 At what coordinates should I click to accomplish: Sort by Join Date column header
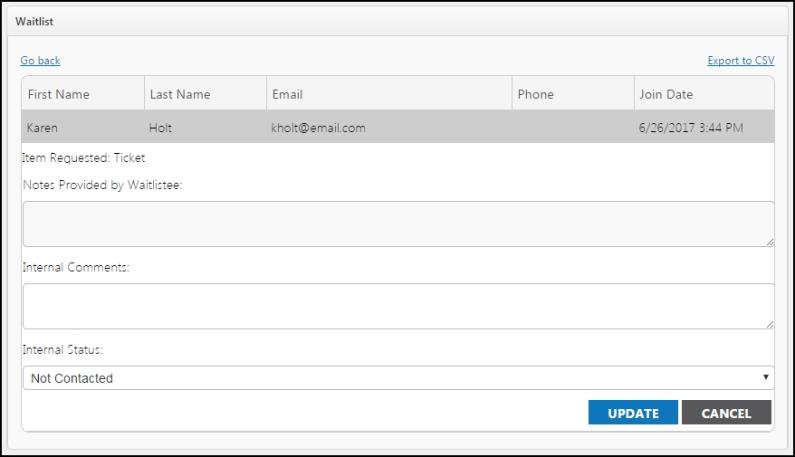point(666,94)
